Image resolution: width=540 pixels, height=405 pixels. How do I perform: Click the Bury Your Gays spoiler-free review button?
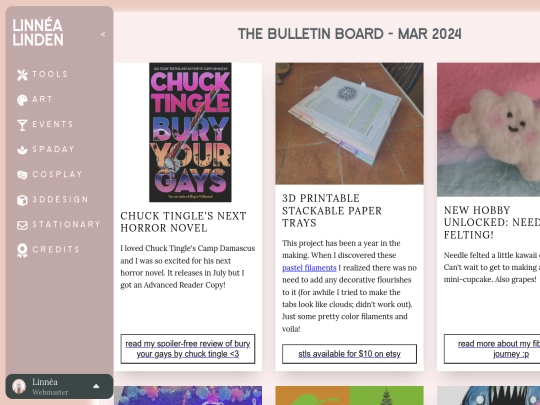coord(188,349)
